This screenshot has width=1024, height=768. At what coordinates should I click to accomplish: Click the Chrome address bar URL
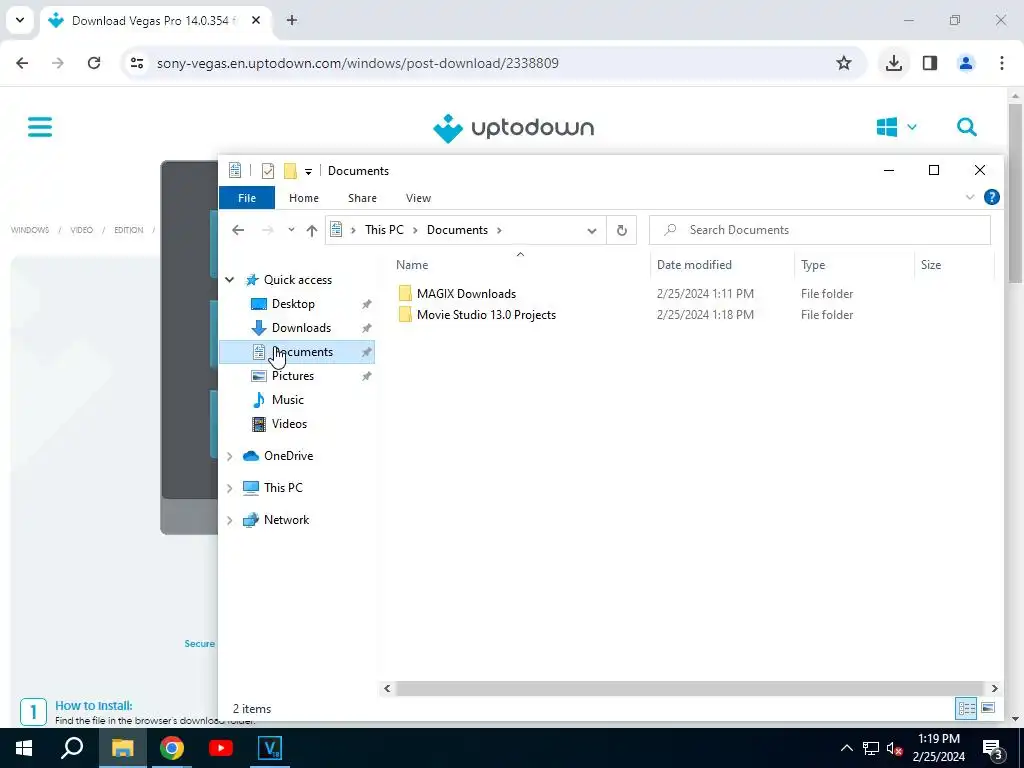coord(358,63)
